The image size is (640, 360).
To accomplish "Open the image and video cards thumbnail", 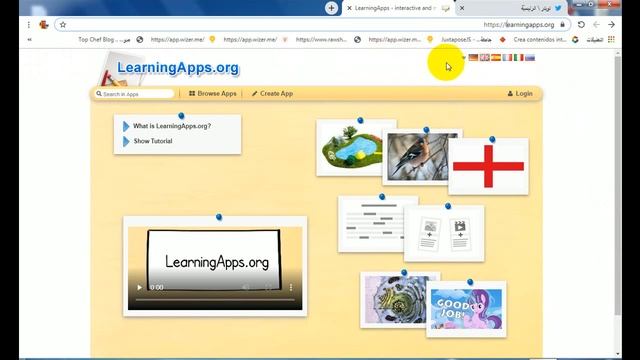I will [x=444, y=233].
